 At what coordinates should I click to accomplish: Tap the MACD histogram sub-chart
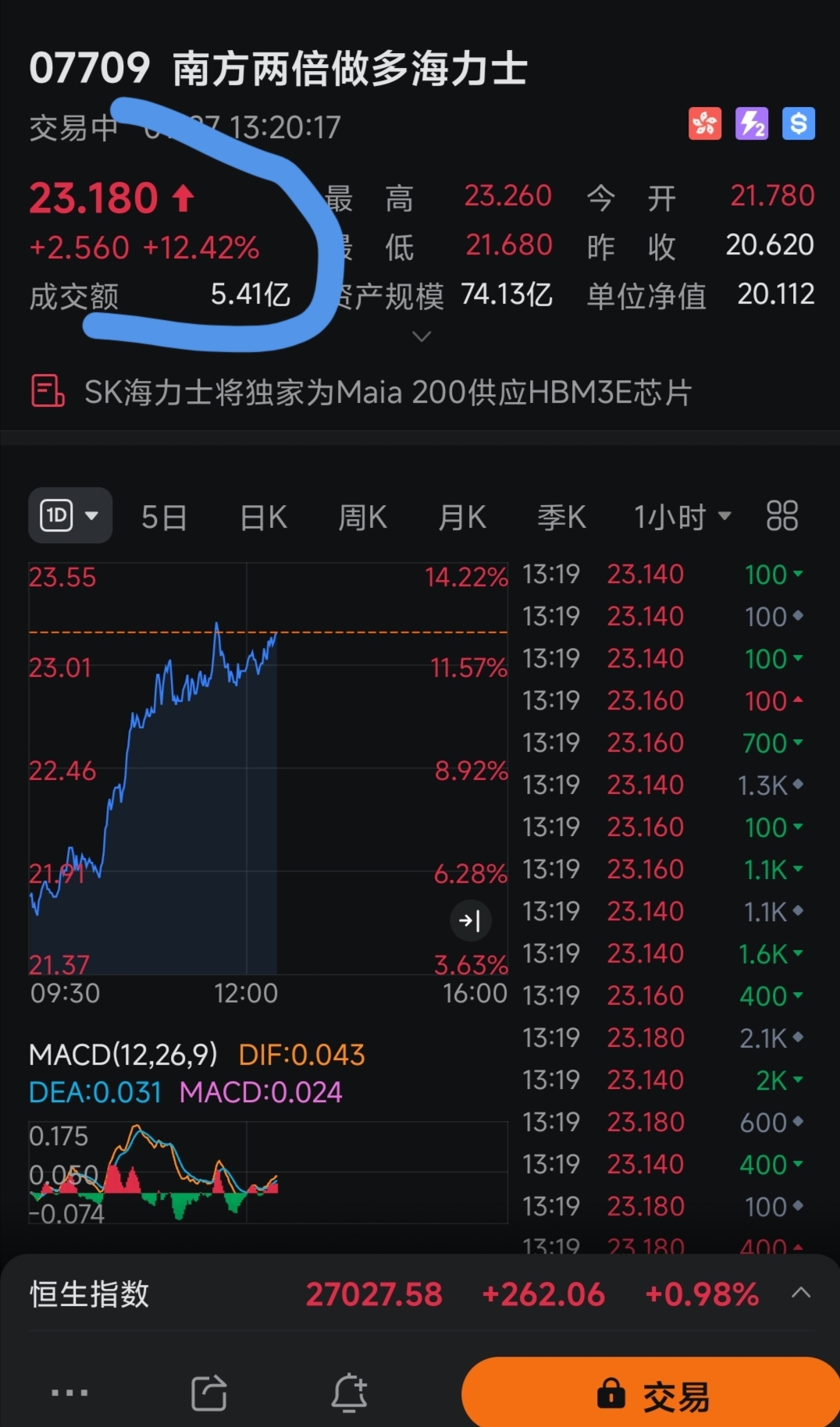pyautogui.click(x=268, y=1172)
